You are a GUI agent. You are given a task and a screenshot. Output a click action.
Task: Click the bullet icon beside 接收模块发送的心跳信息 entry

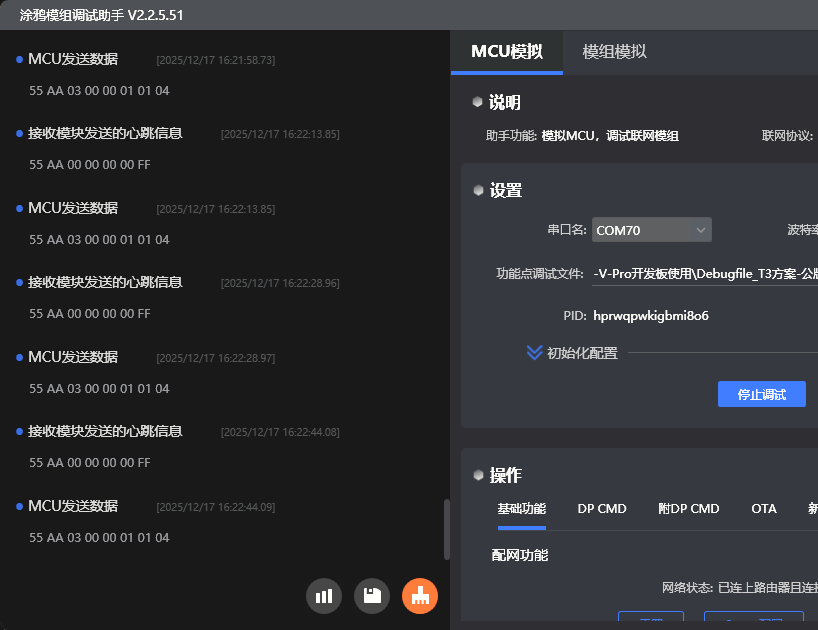tap(18, 133)
